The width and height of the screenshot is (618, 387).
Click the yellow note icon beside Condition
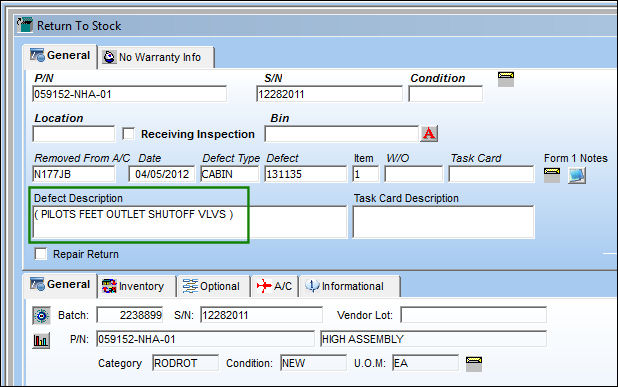[x=506, y=79]
